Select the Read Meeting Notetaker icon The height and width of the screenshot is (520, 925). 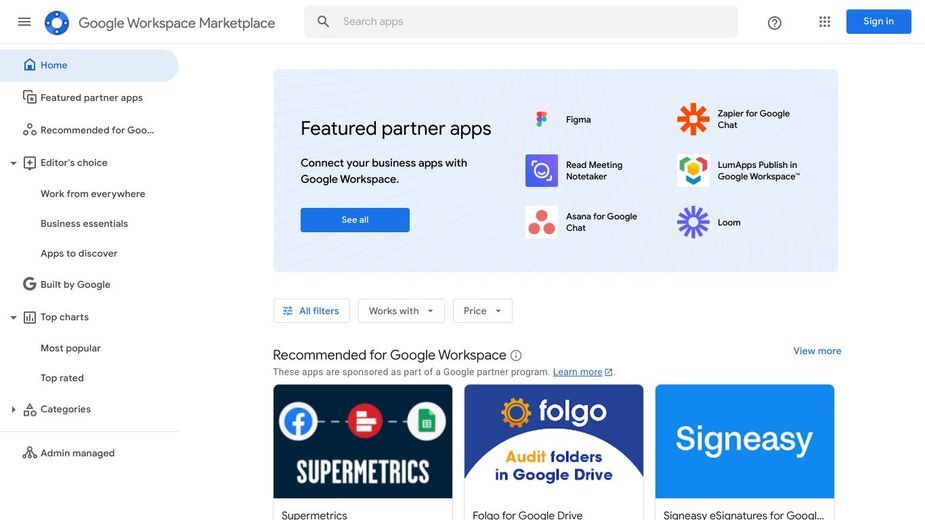point(541,171)
